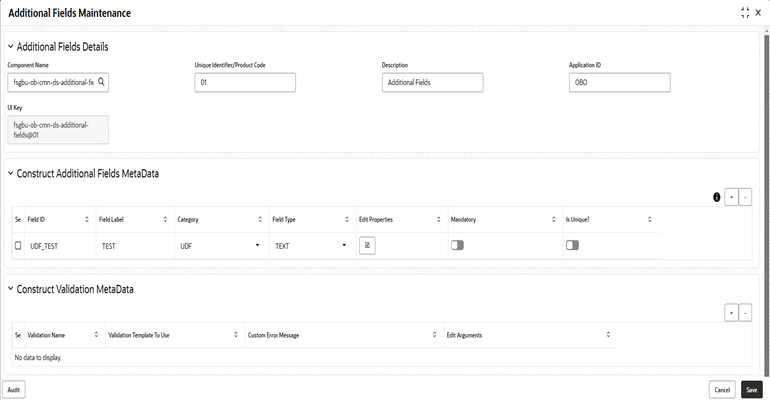The height and width of the screenshot is (400, 770).
Task: Collapse the Additional Fields Details section
Action: tap(10, 47)
